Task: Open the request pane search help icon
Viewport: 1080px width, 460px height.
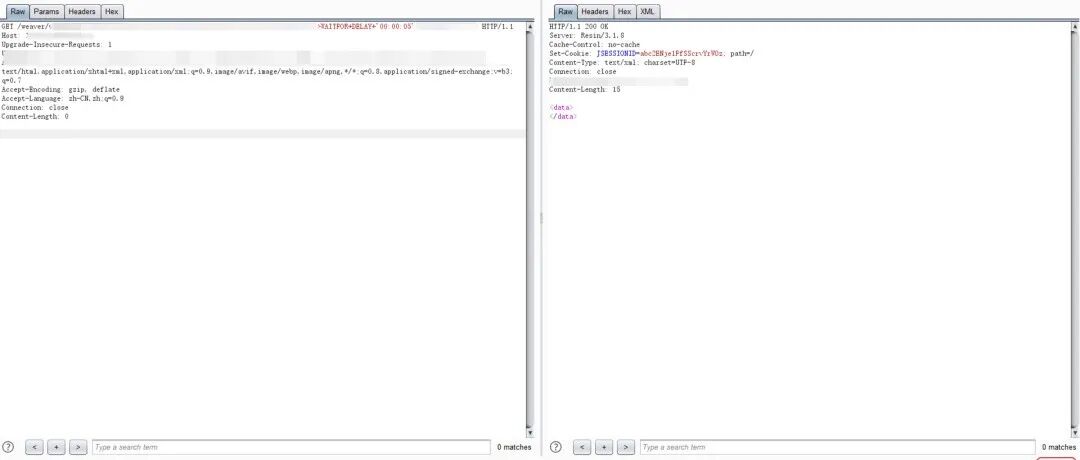Action: 8,447
